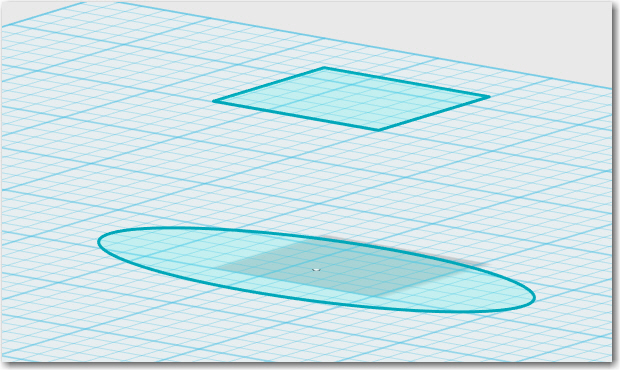
Task: Click the gray background above the grid
Action: pos(435,24)
